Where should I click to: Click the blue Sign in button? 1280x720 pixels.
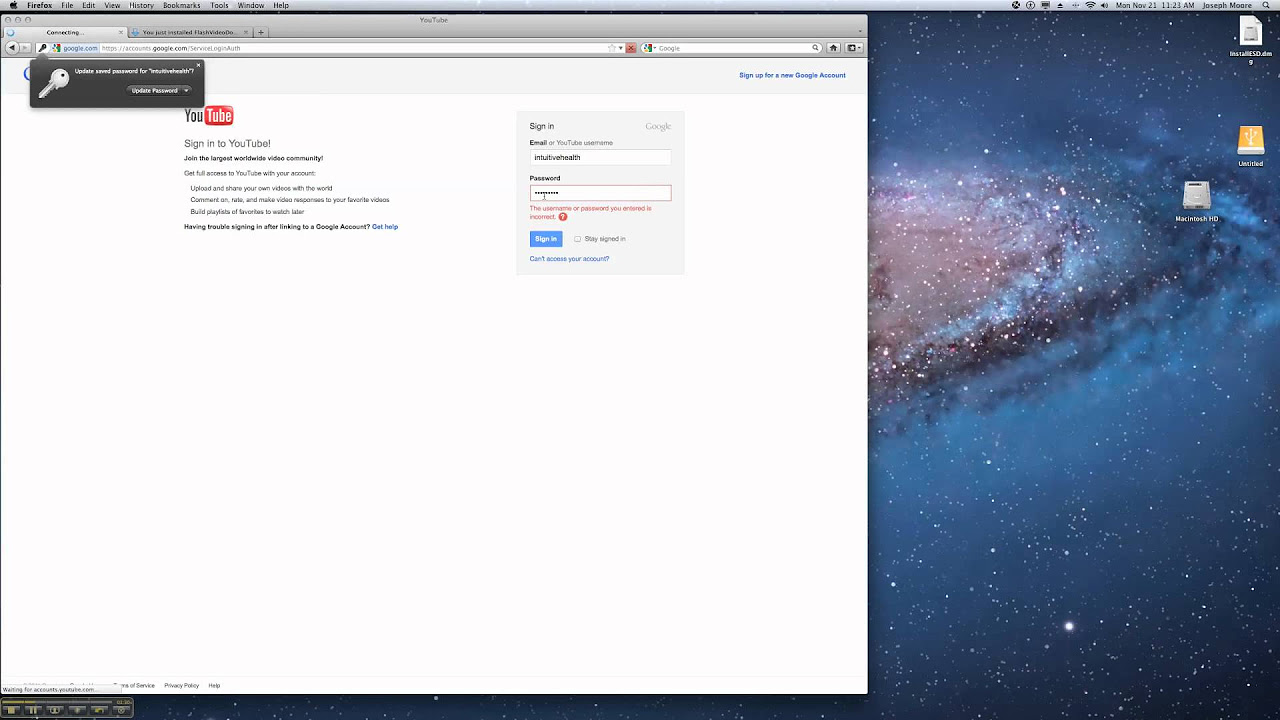(x=546, y=239)
